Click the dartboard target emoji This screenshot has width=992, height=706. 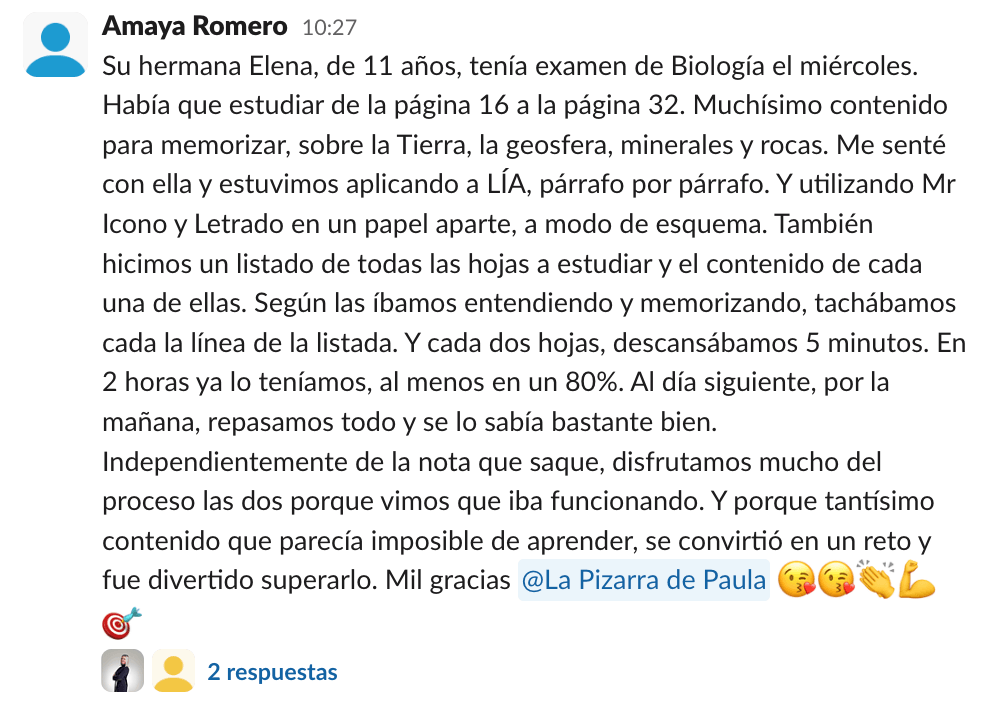121,623
